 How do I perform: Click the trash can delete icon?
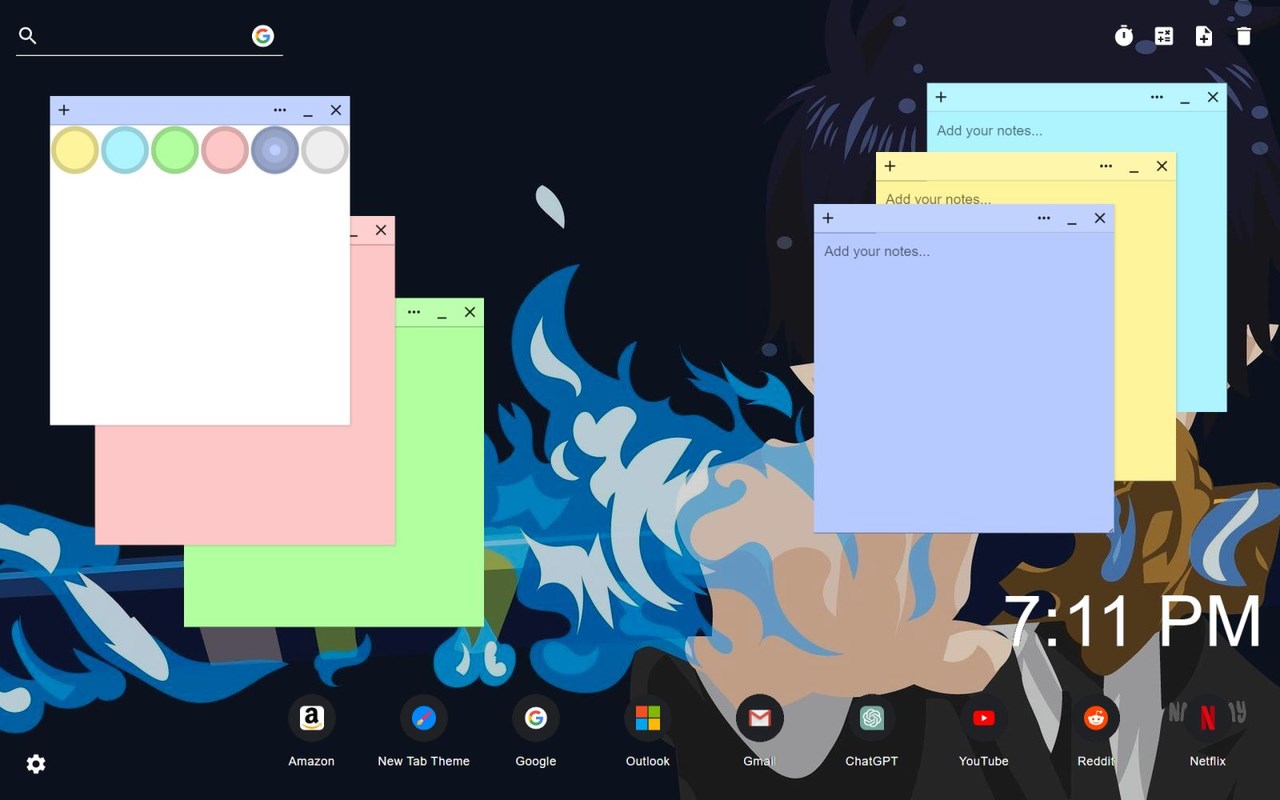click(1244, 36)
